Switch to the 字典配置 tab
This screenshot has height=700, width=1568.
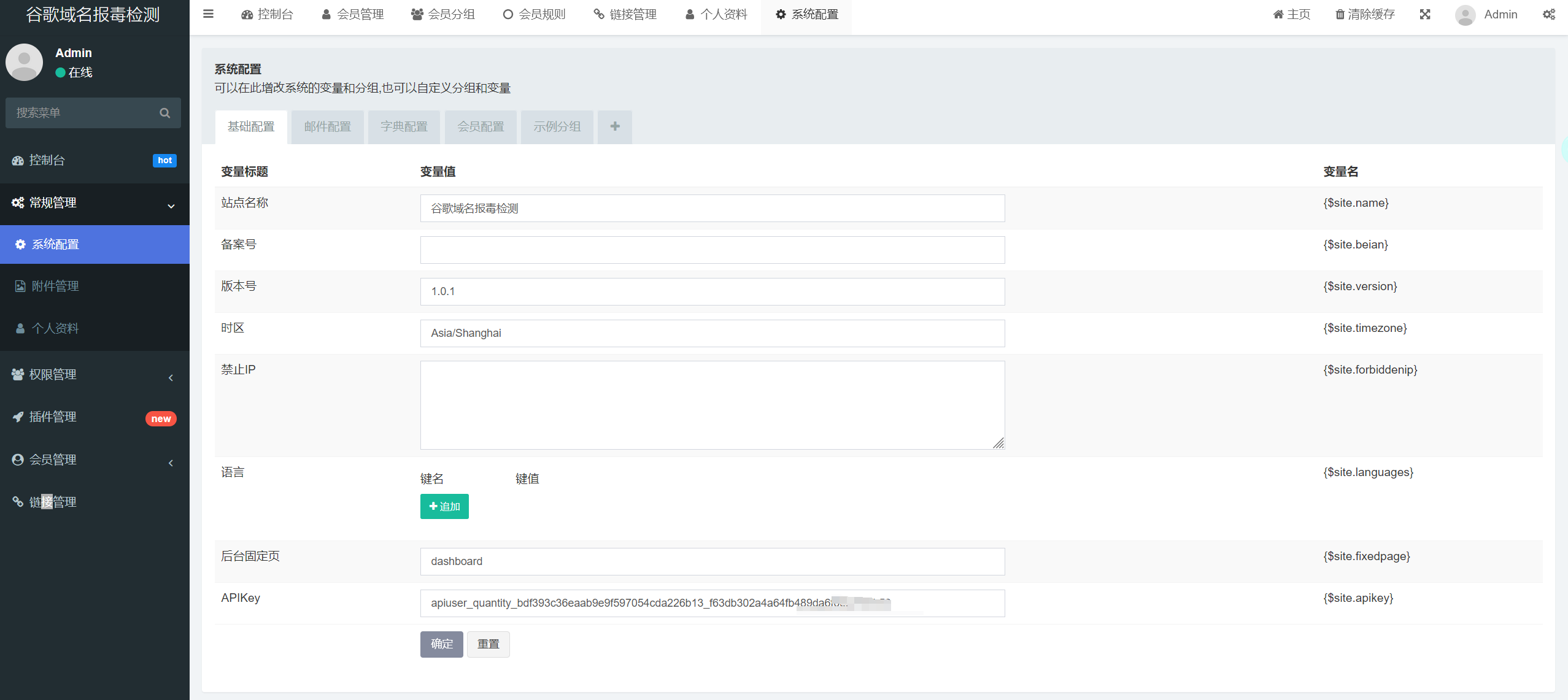point(404,126)
